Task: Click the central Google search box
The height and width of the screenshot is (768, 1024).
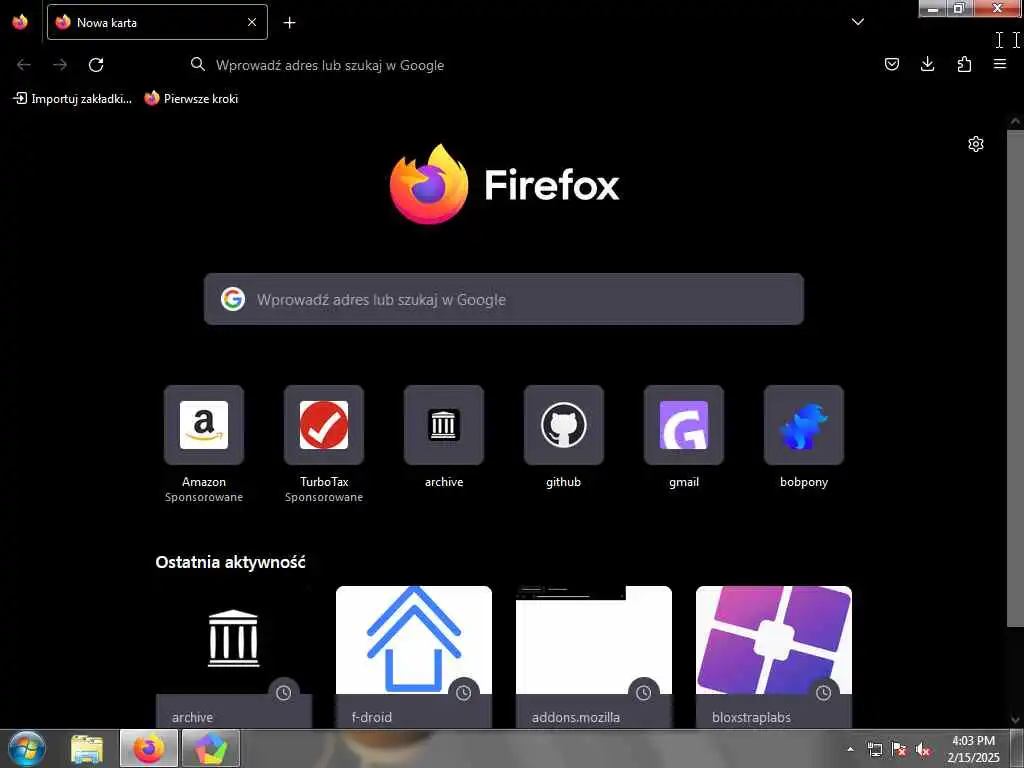Action: point(504,299)
